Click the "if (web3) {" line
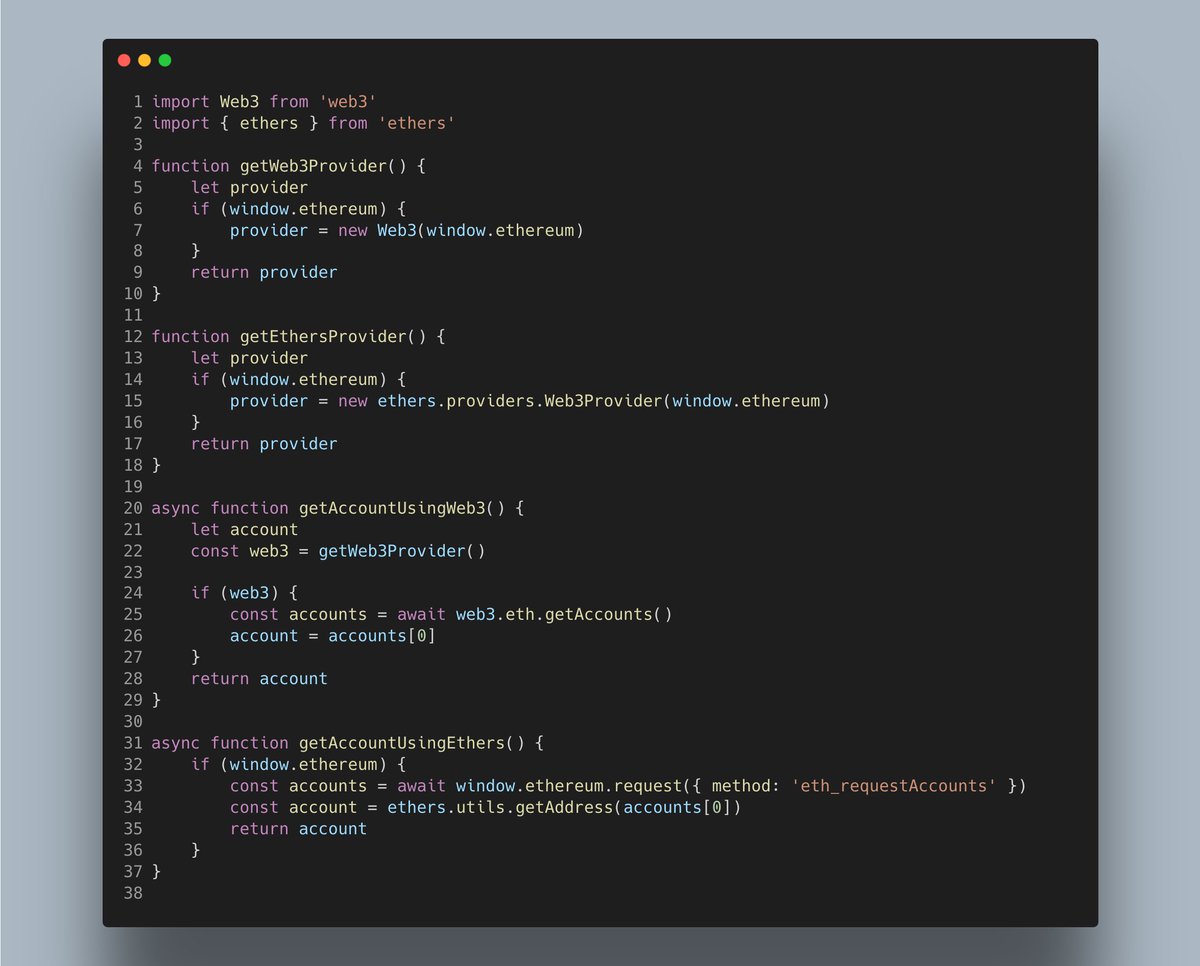This screenshot has width=1200, height=966. click(x=245, y=593)
